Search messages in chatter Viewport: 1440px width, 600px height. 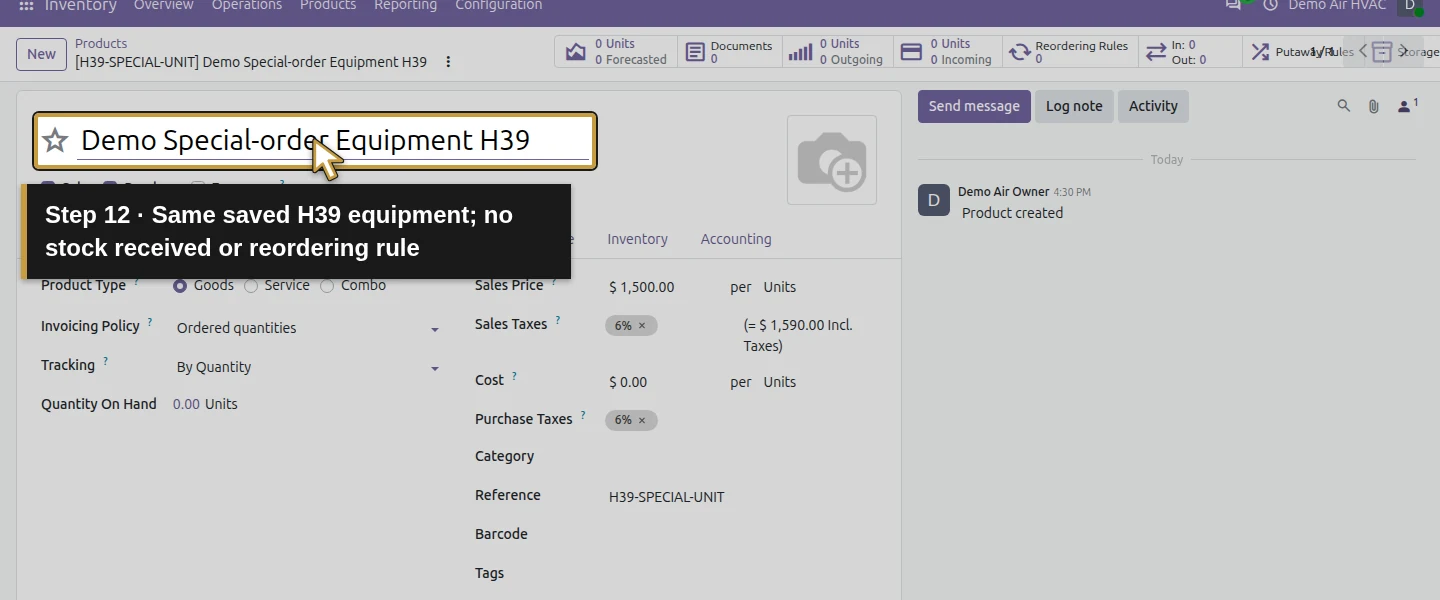tap(1344, 106)
